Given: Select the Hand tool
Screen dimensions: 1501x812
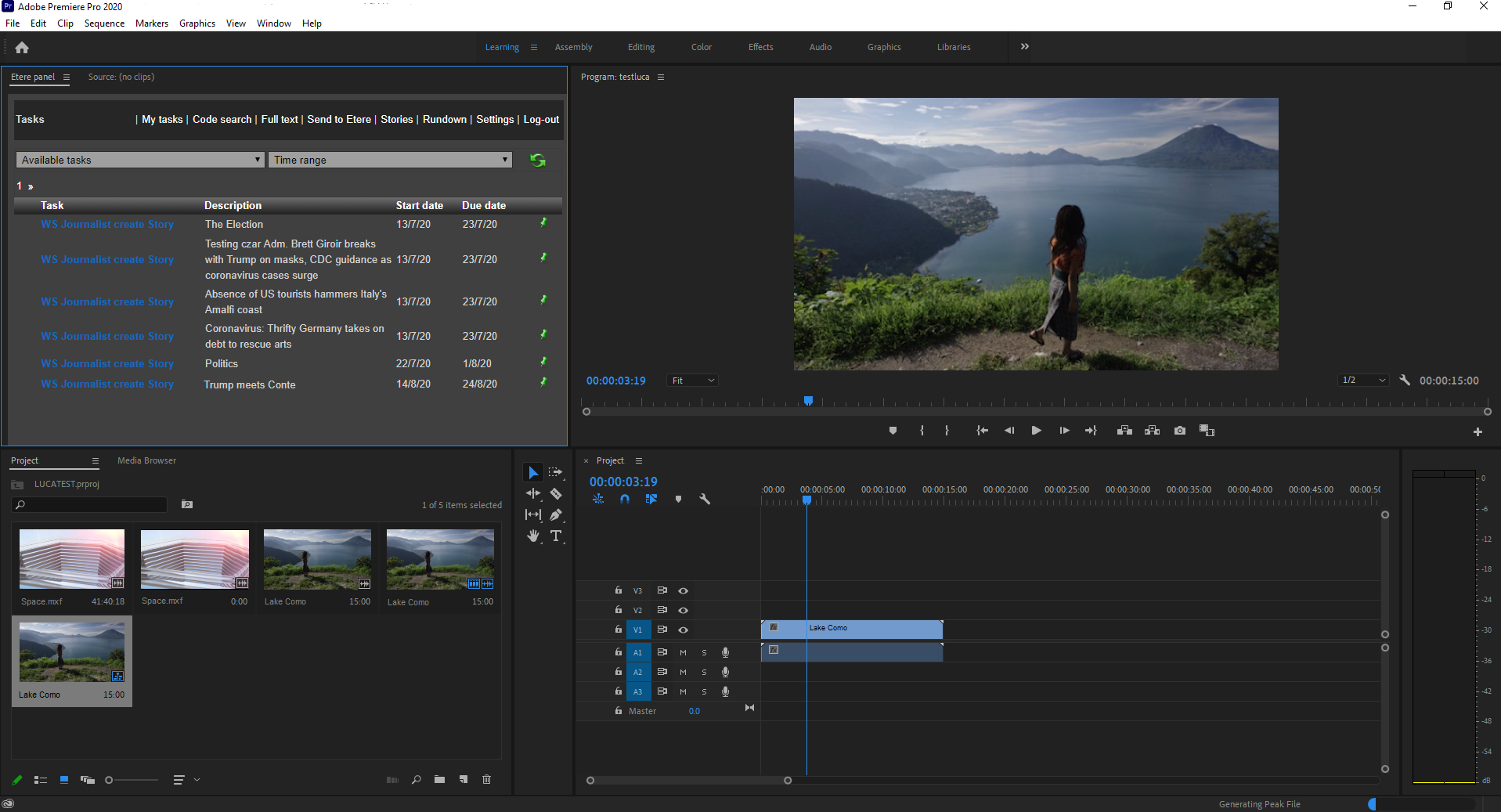Looking at the screenshot, I should point(533,536).
